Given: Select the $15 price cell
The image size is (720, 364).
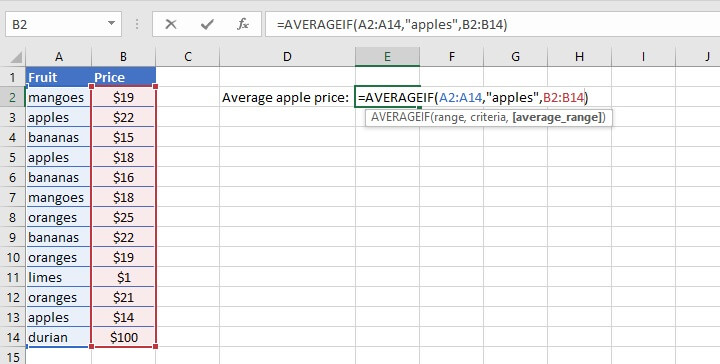Looking at the screenshot, I should coord(124,137).
